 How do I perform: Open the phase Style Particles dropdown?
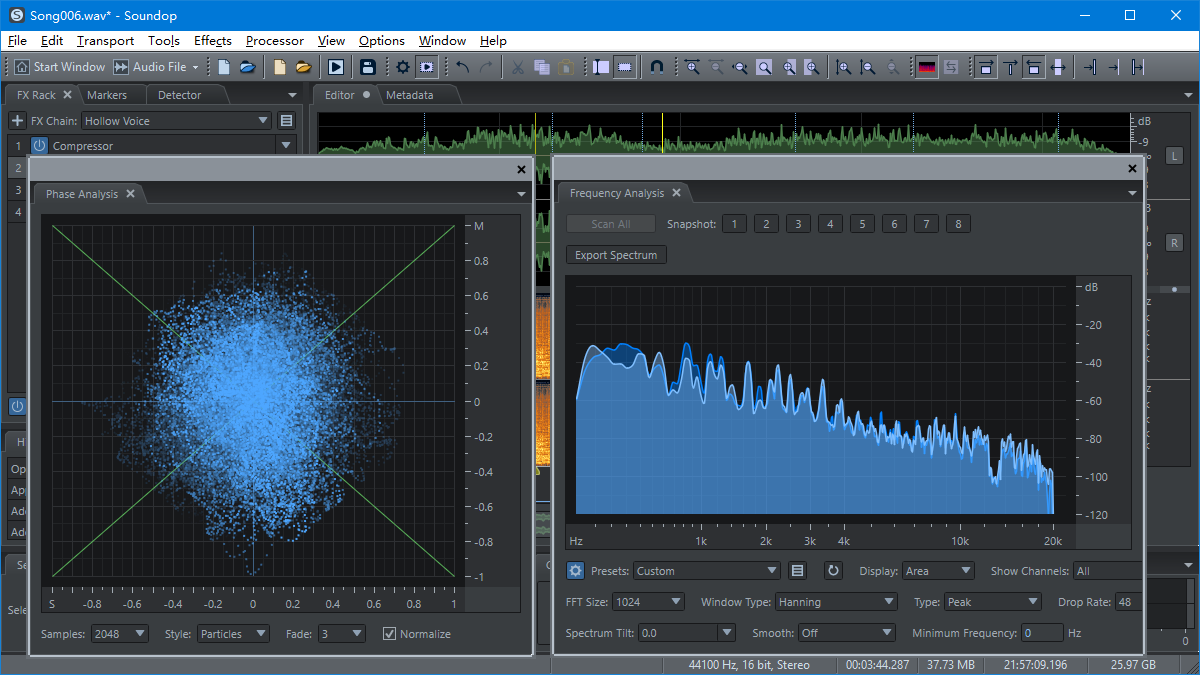pos(232,634)
